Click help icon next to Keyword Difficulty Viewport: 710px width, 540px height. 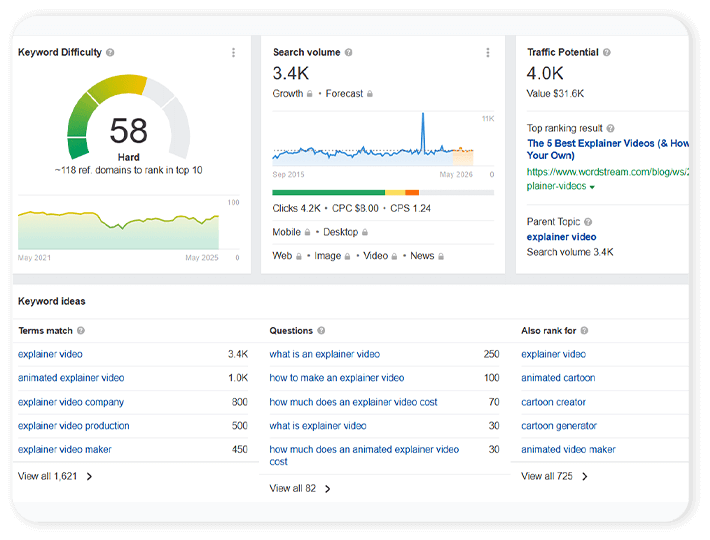coord(110,53)
